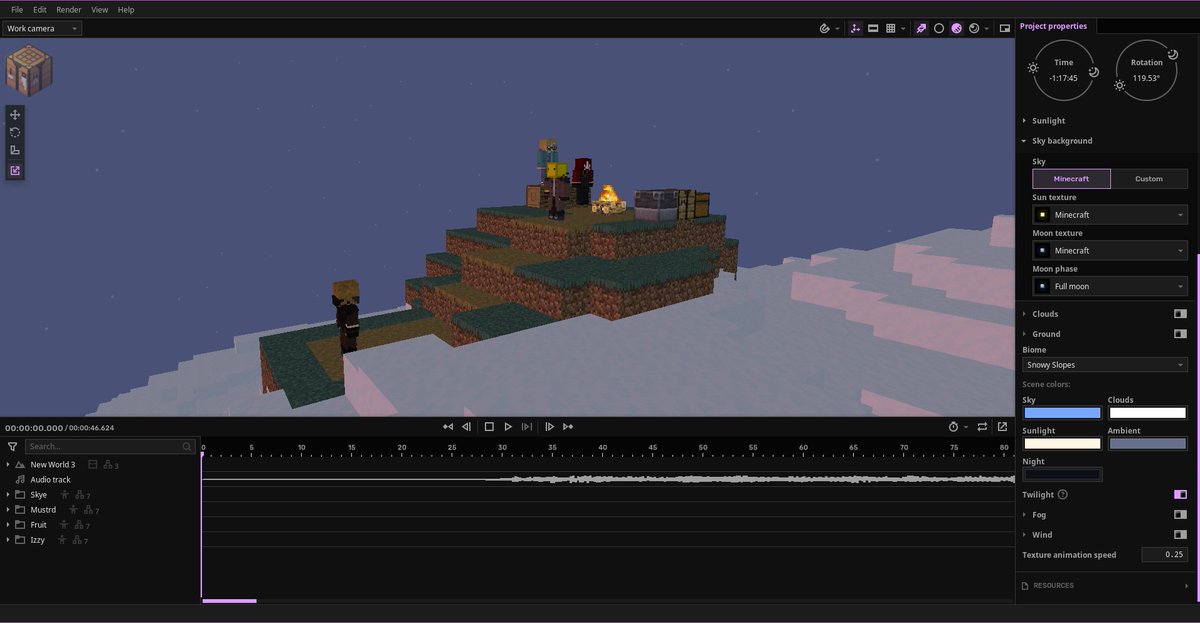Screen dimensions: 1200x623
Task: Toggle the lights visibility icon
Action: click(921, 29)
